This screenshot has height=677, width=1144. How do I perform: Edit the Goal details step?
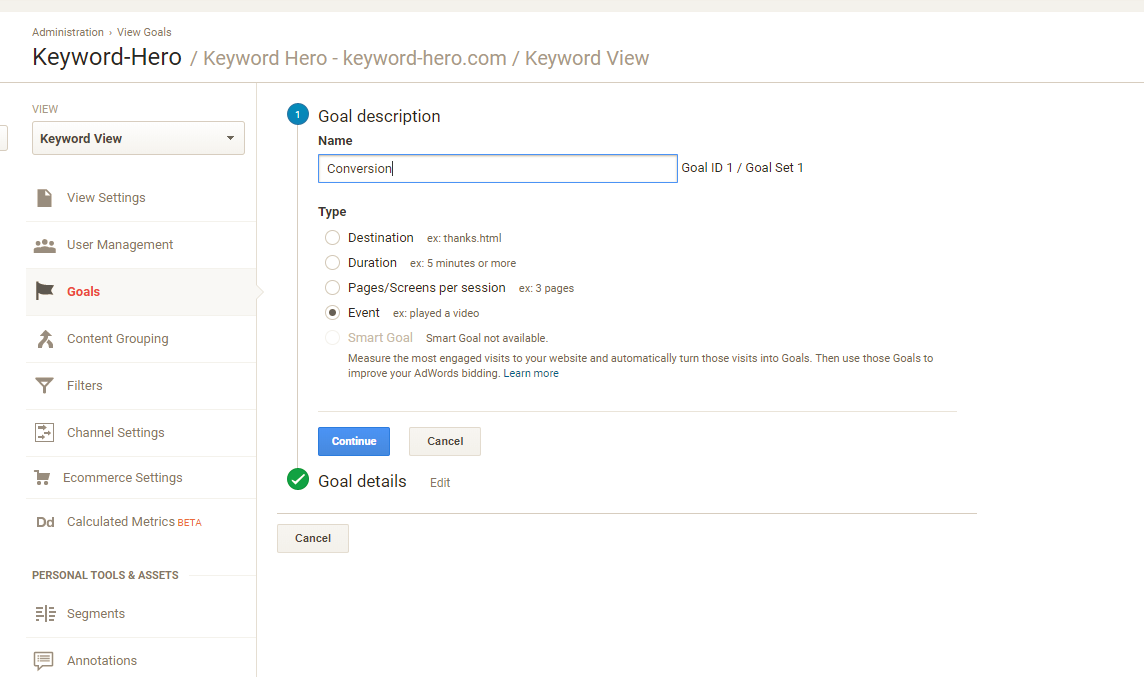[440, 483]
